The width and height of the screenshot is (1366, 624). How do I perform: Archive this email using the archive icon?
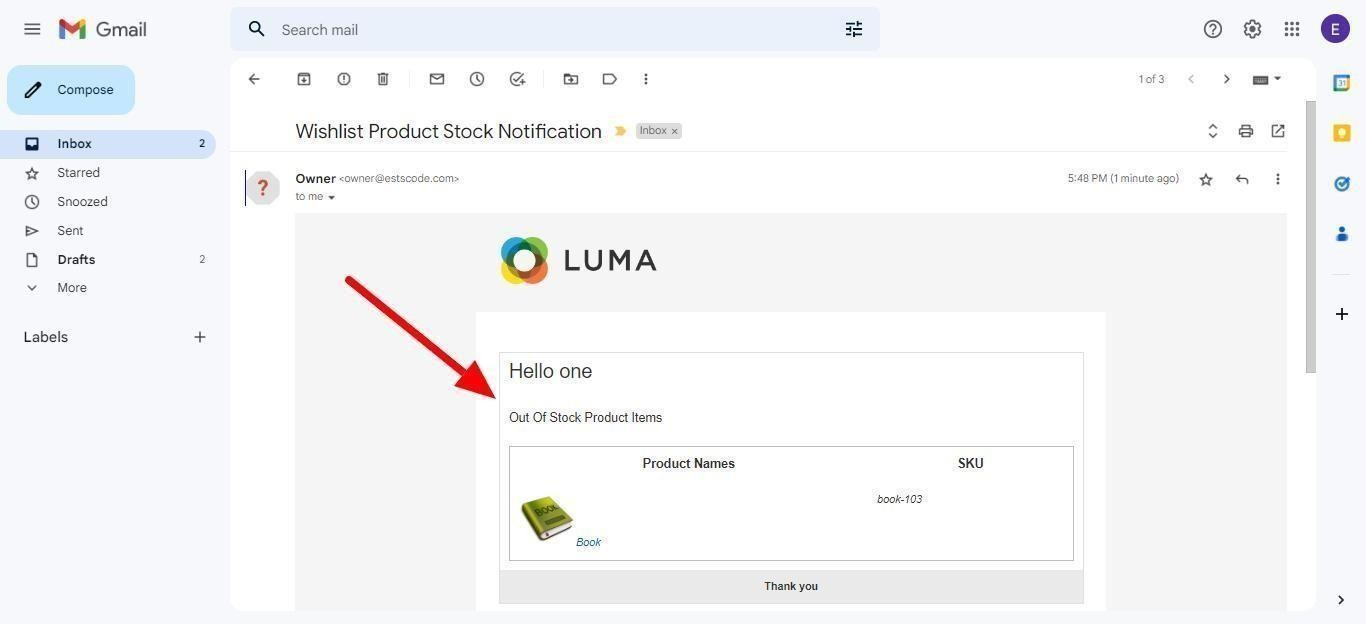pyautogui.click(x=304, y=79)
